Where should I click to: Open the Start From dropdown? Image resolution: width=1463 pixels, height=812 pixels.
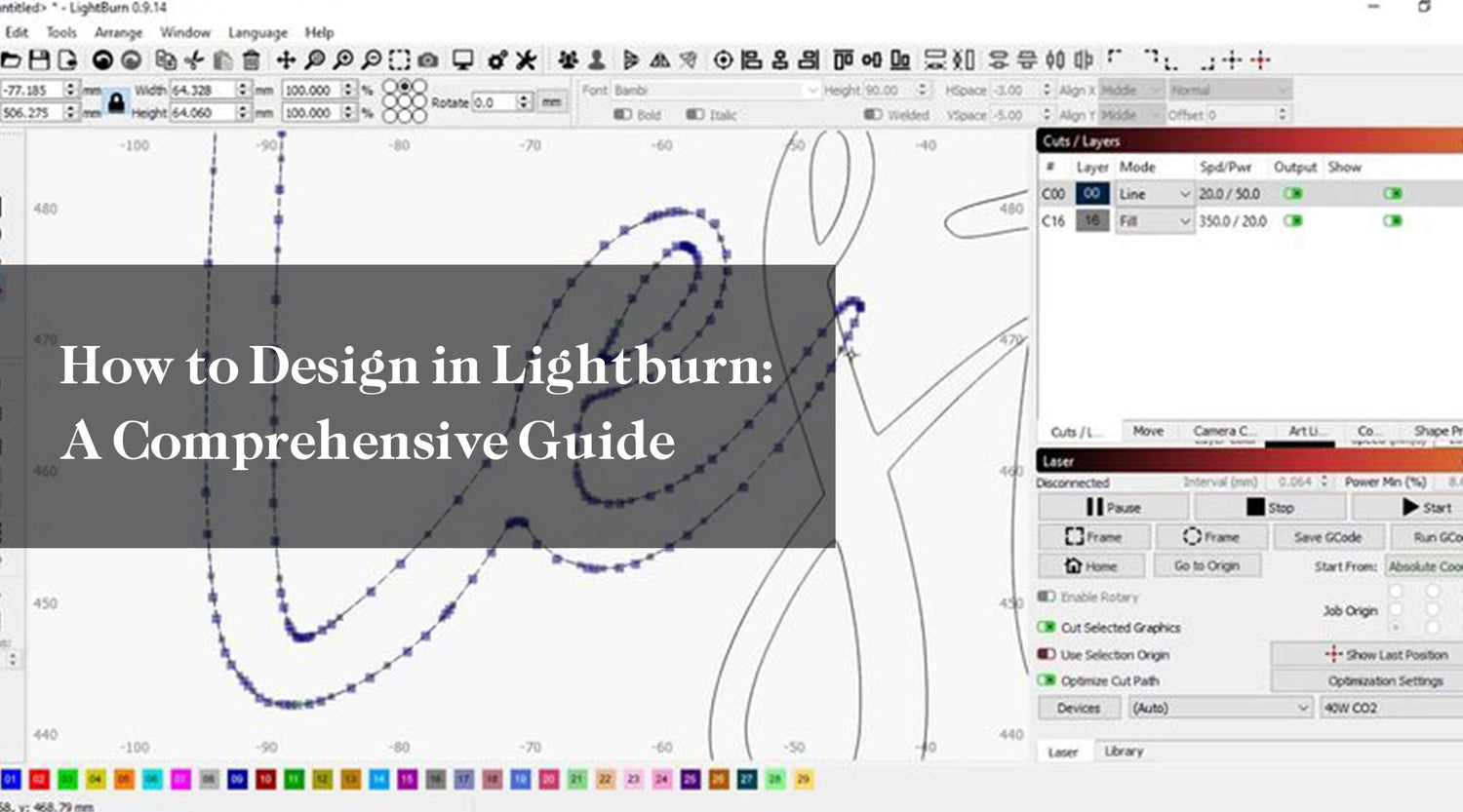(x=1424, y=566)
